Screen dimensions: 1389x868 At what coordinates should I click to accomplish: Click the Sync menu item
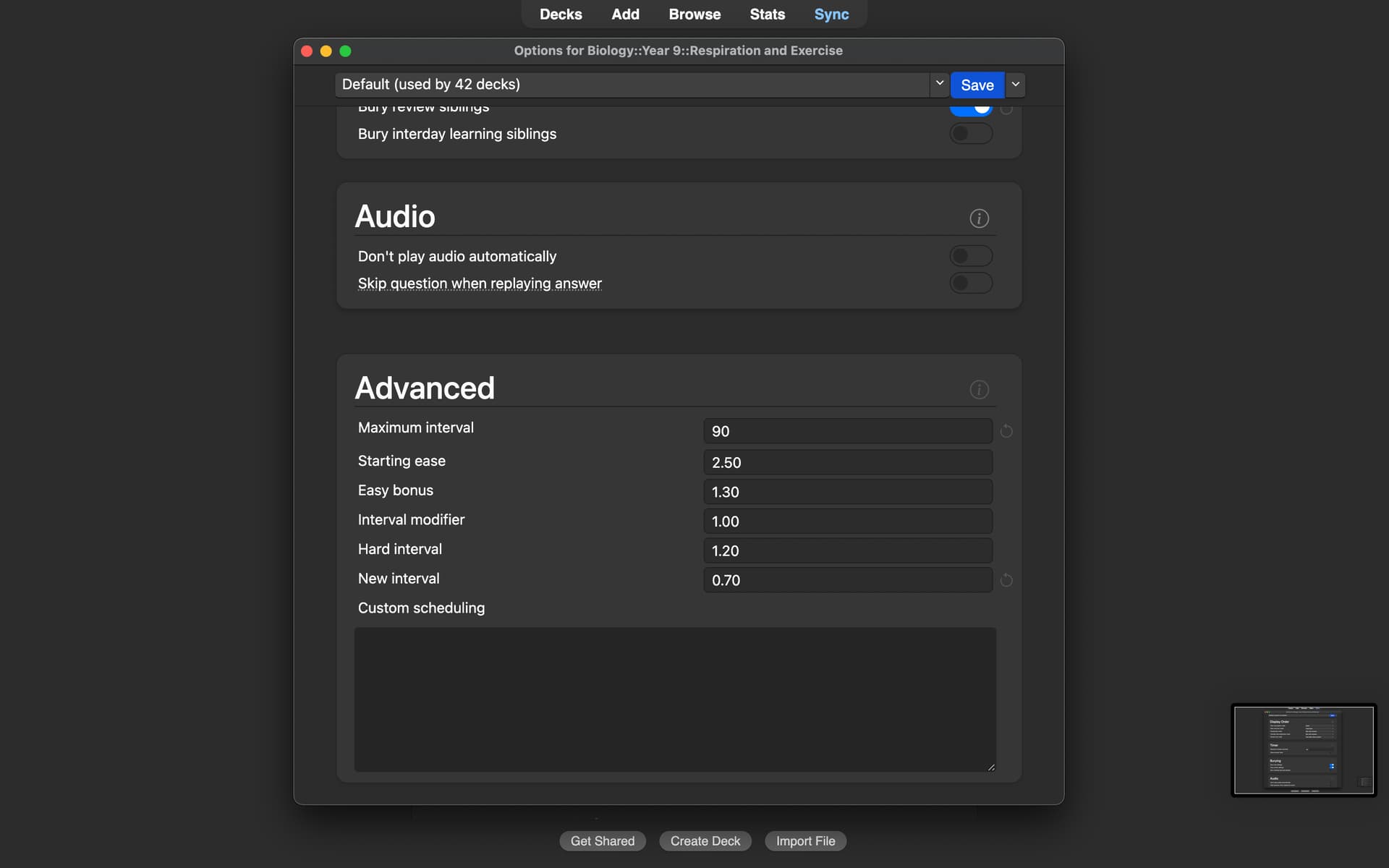(831, 14)
